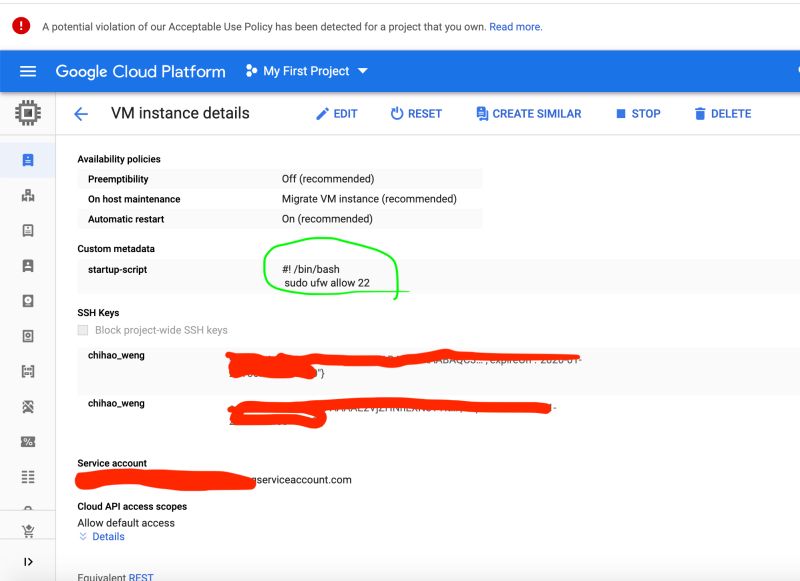Open the Metadata list icon in sidebar
This screenshot has width=800, height=581.
27,478
